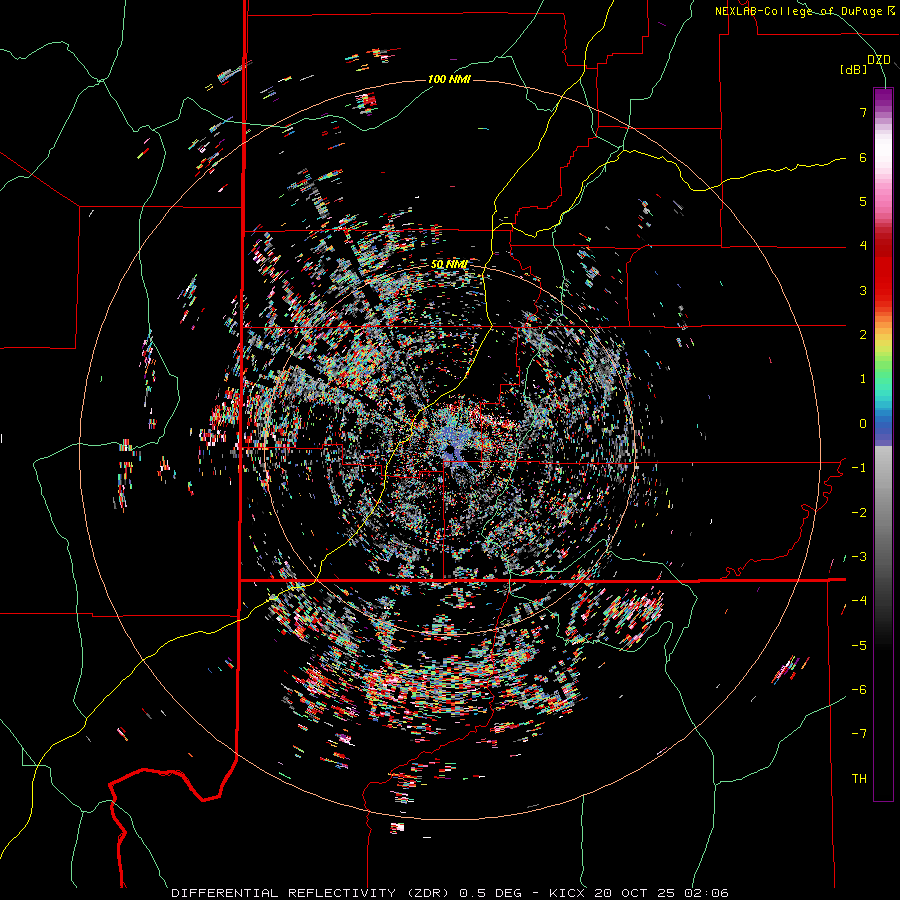The image size is (900, 900).
Task: Click the Differential Reflectivity KICX caption
Action: click(450, 893)
